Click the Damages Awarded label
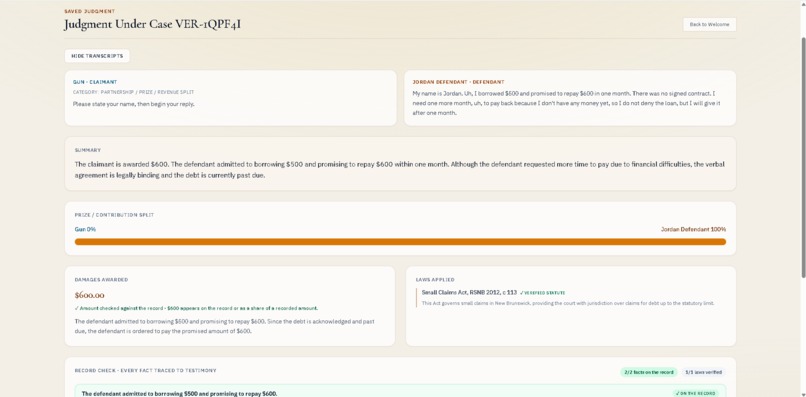The image size is (806, 397). pyautogui.click(x=101, y=280)
